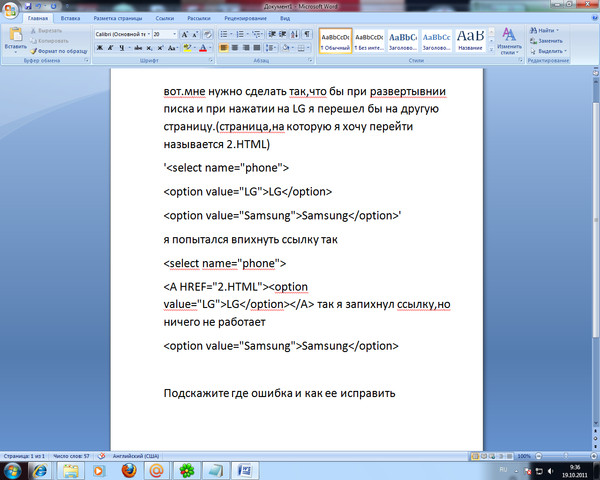Screen dimensions: 600x480
Task: Increase paragraph indent
Action: point(283,34)
